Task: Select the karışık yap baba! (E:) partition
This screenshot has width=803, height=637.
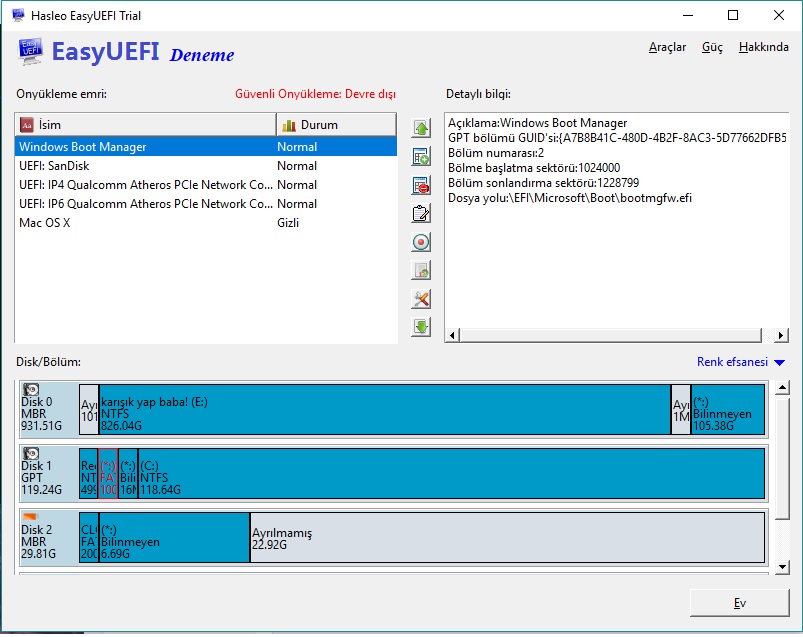Action: click(384, 409)
